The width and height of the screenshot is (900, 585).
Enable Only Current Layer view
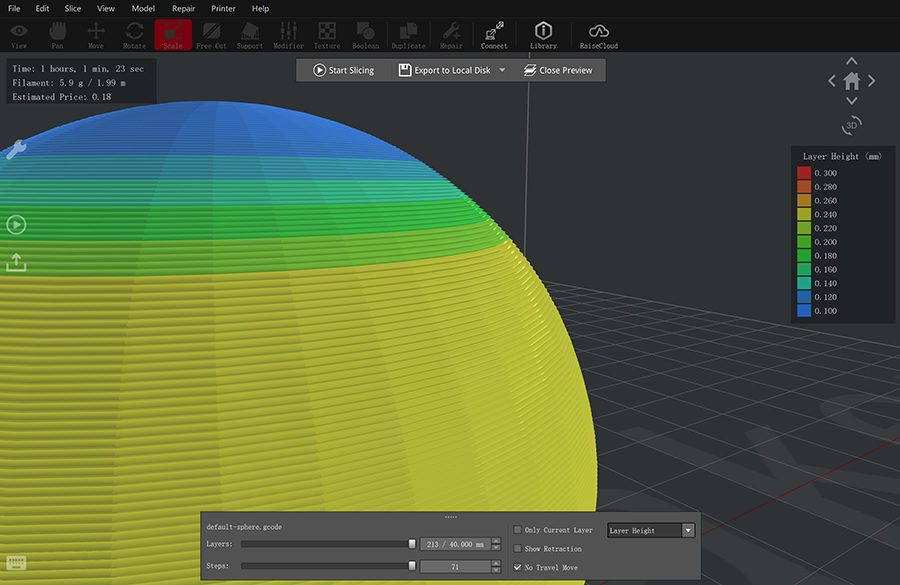(516, 529)
